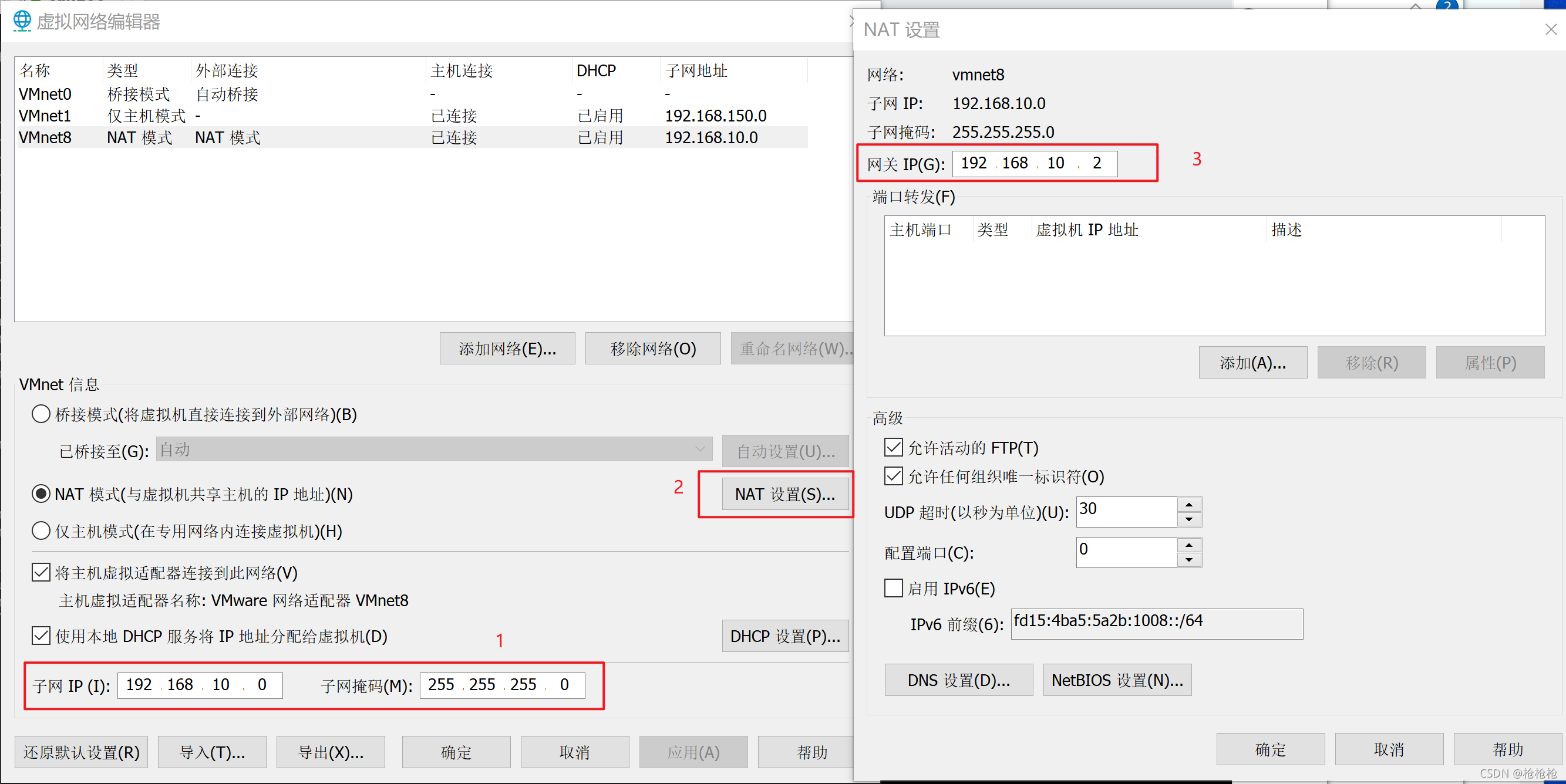Click the 导入(T)... button

(x=212, y=752)
